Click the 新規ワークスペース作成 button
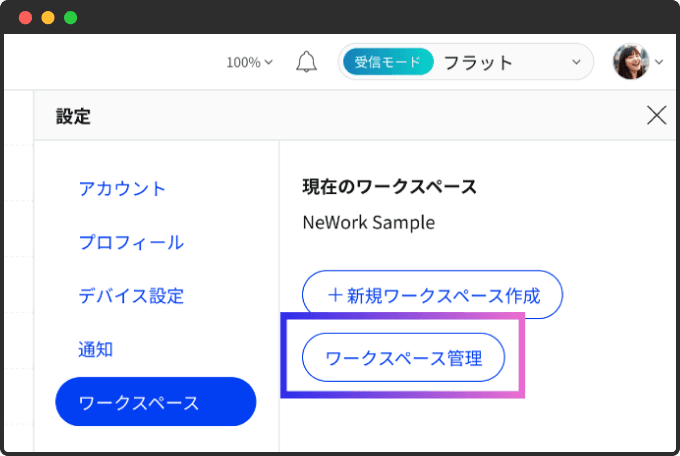 pyautogui.click(x=432, y=295)
